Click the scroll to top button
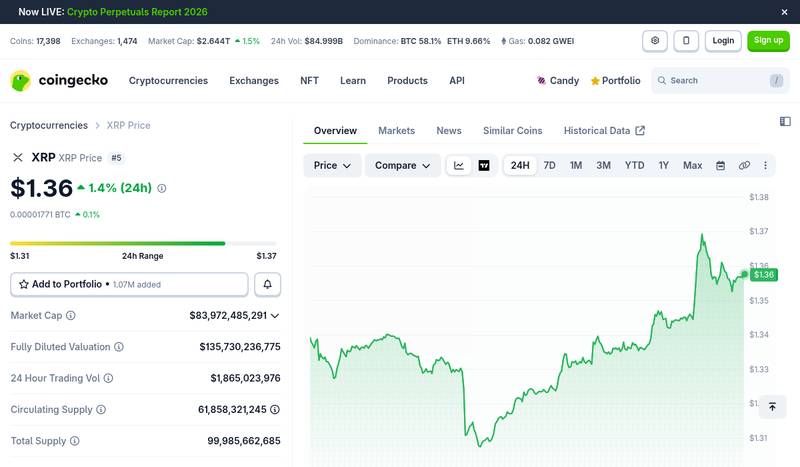Viewport: 800px width, 467px height. [x=772, y=407]
